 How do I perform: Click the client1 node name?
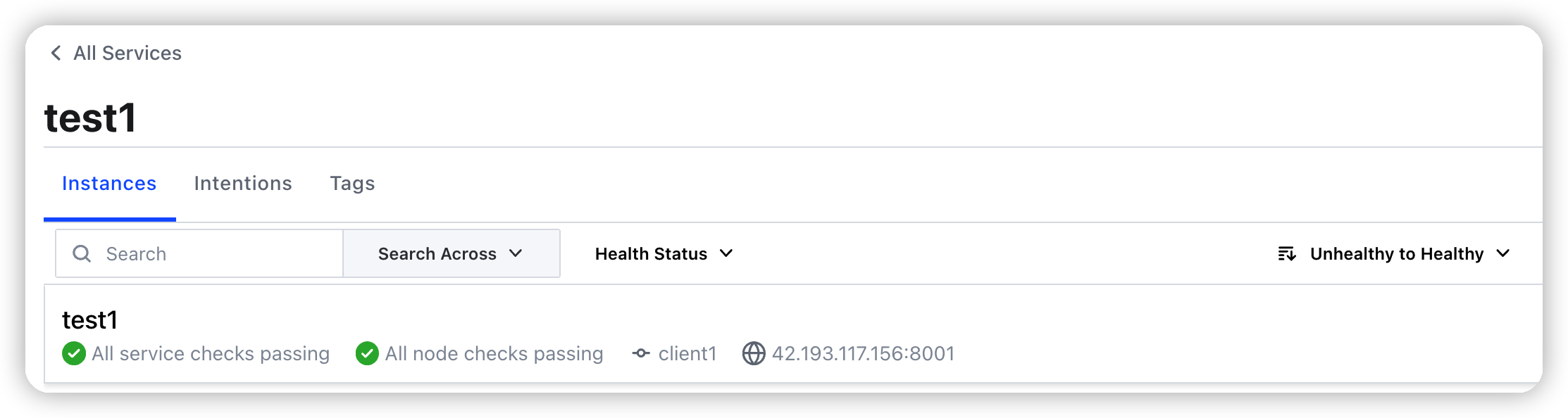click(x=687, y=353)
